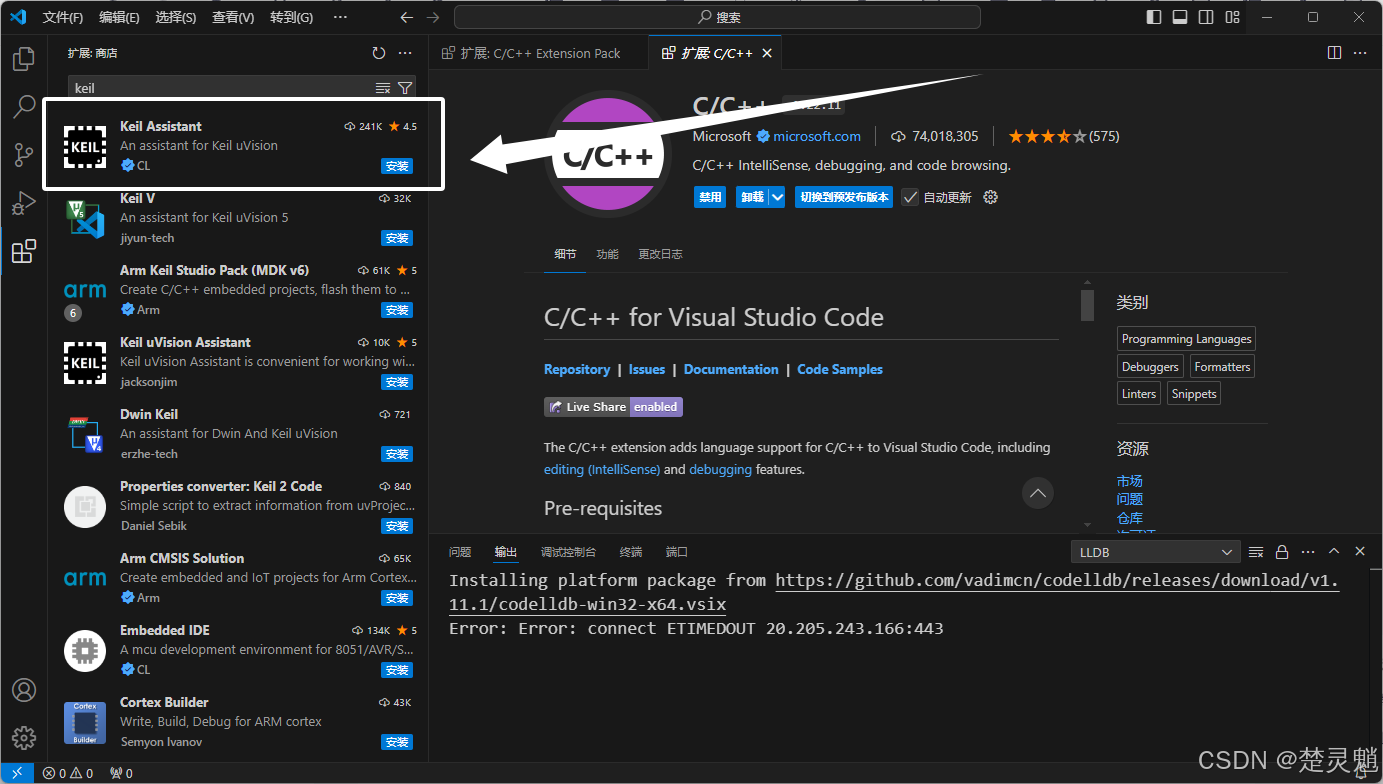This screenshot has height=784, width=1383.
Task: Switch to extension Features tab
Action: (x=607, y=254)
